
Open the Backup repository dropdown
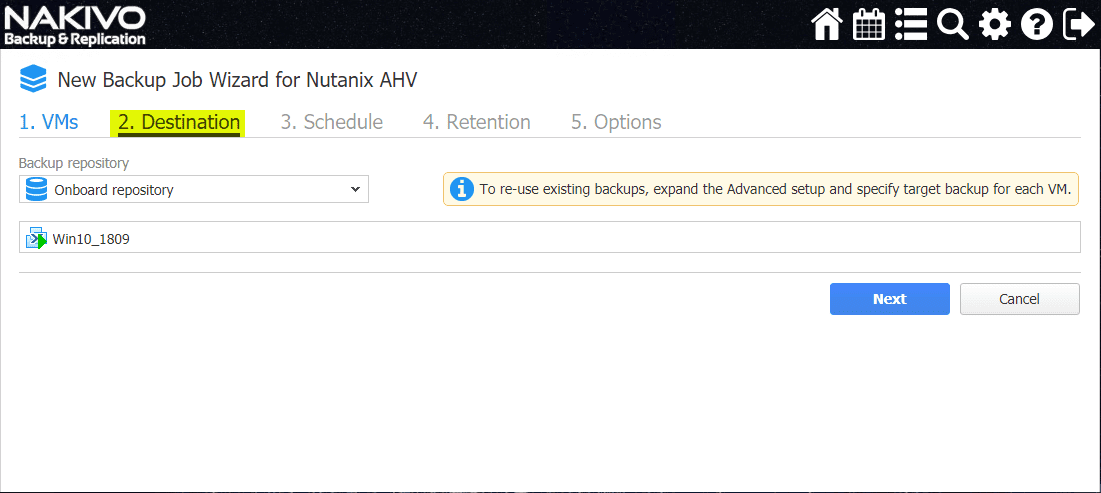194,189
